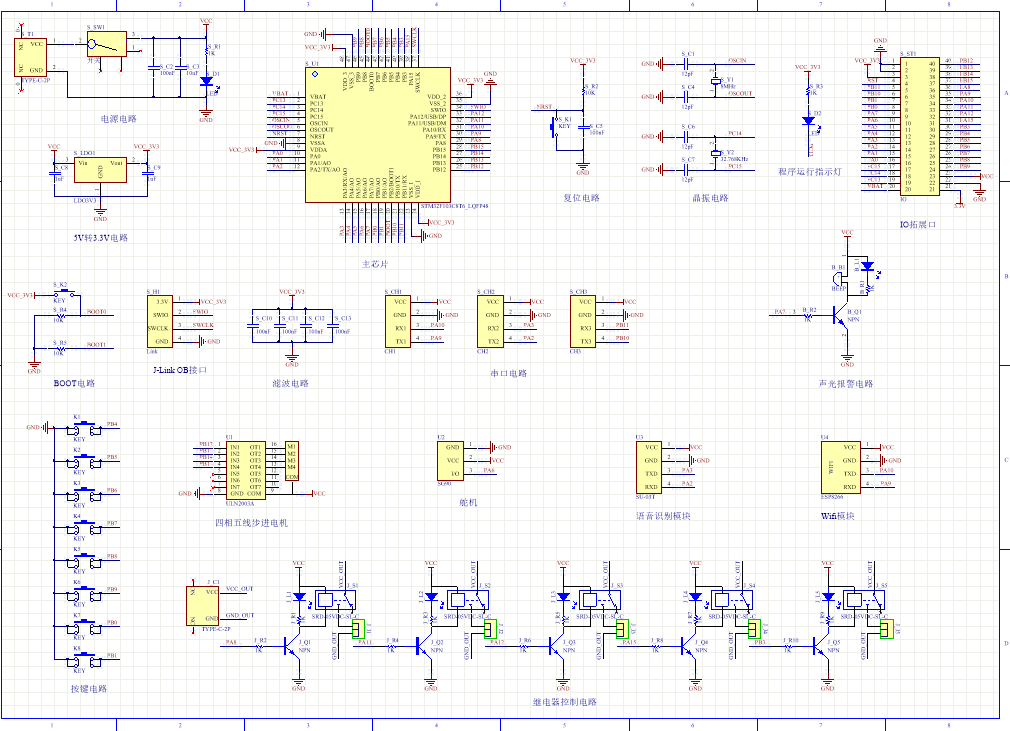Click the 四相五线步进电机 label

251,523
